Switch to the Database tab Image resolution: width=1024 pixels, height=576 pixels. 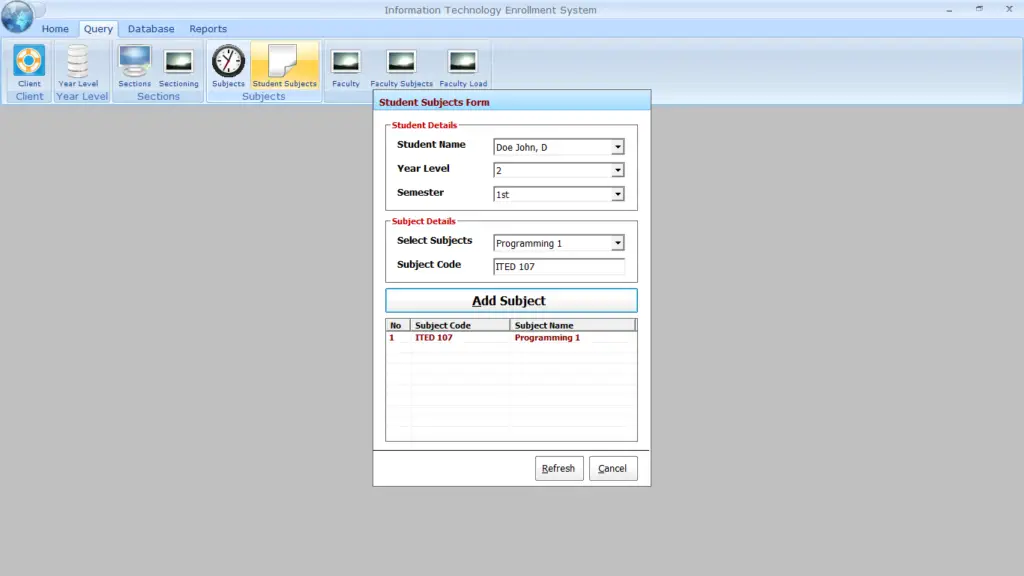tap(151, 28)
